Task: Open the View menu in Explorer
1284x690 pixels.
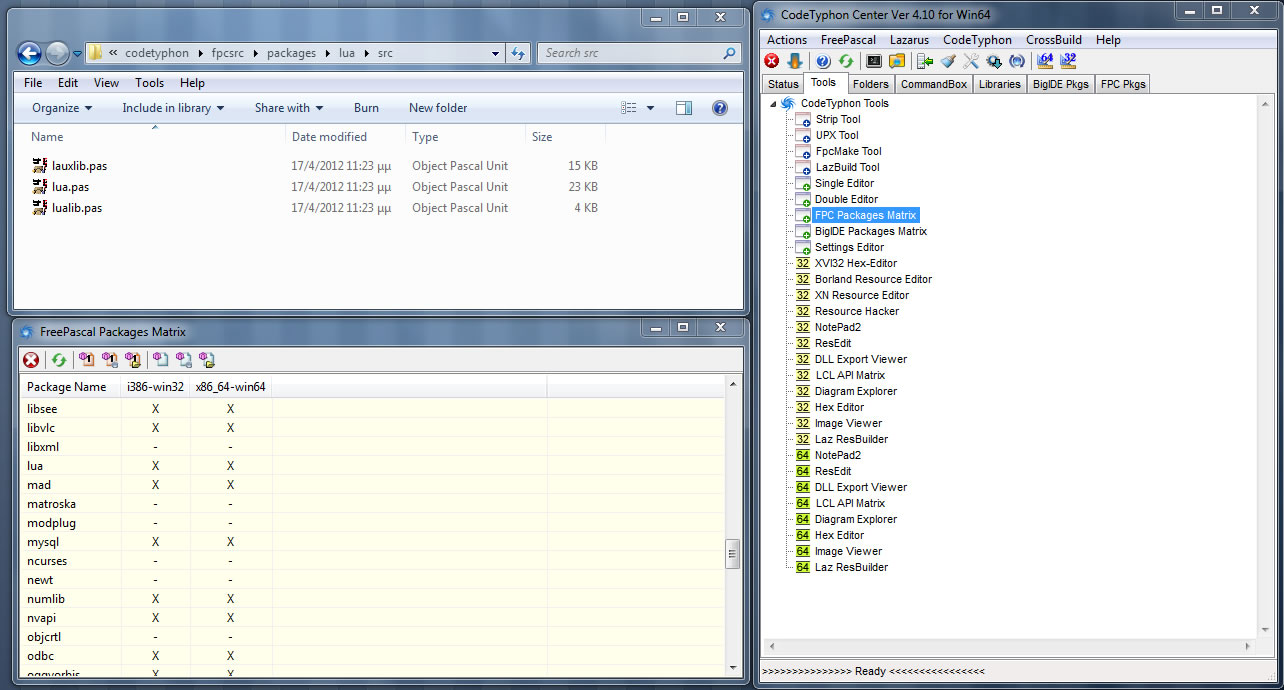Action: pyautogui.click(x=106, y=83)
